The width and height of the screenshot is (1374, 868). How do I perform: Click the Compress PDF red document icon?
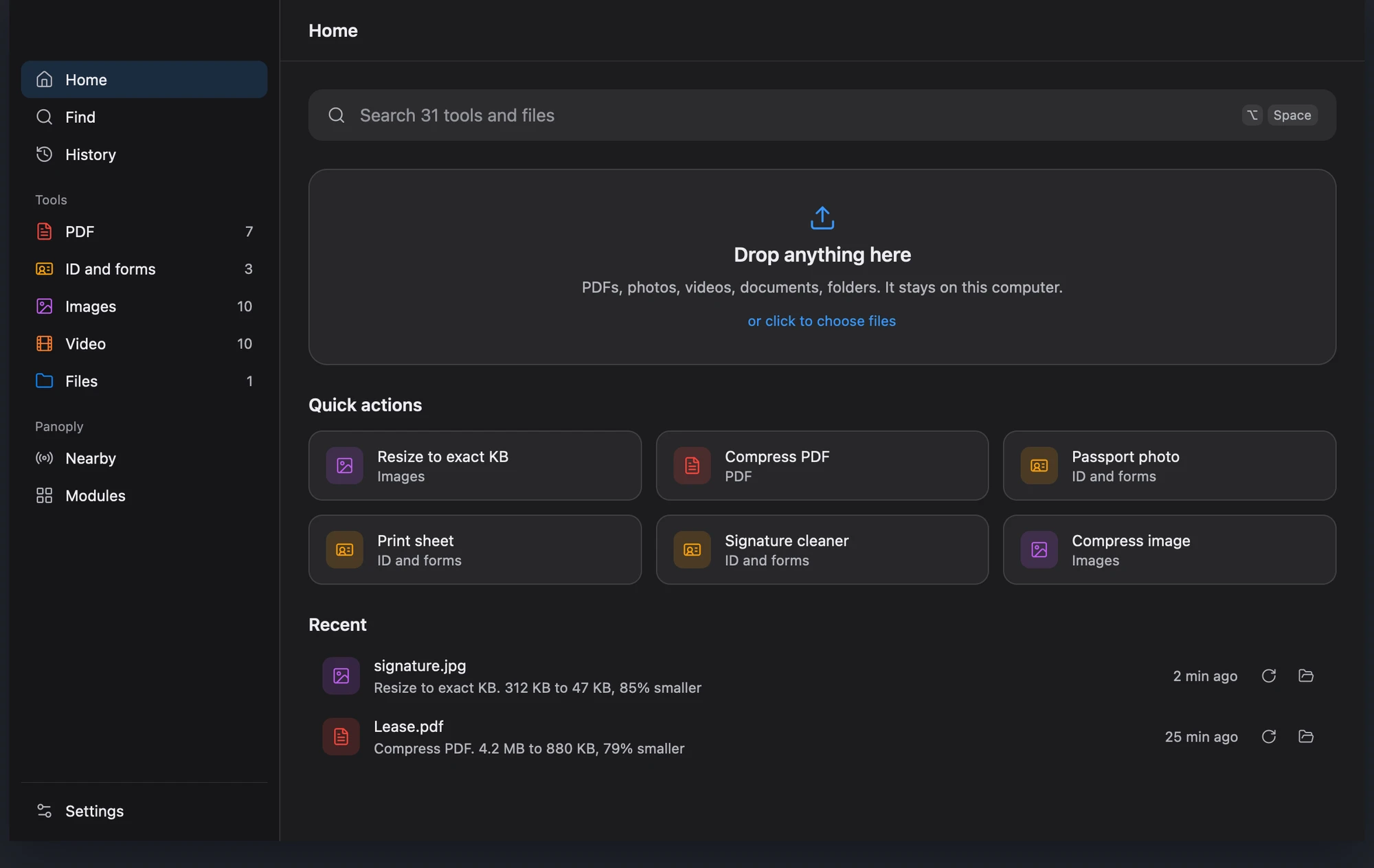(x=692, y=466)
